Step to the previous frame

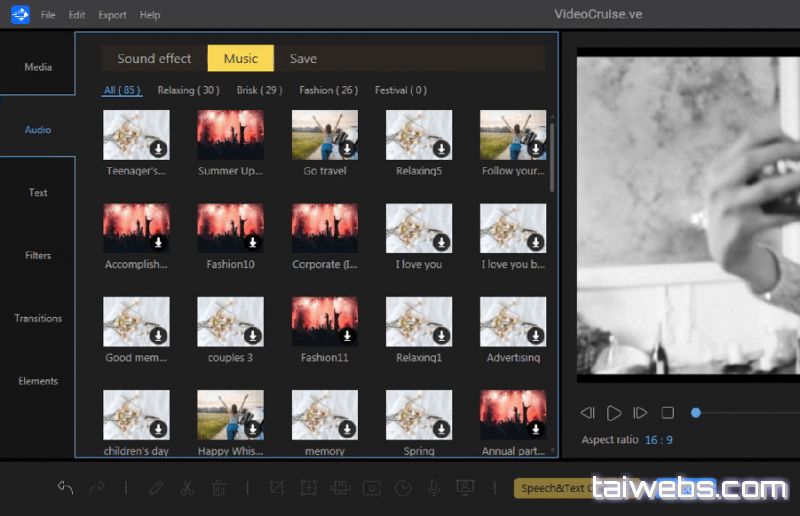[588, 413]
